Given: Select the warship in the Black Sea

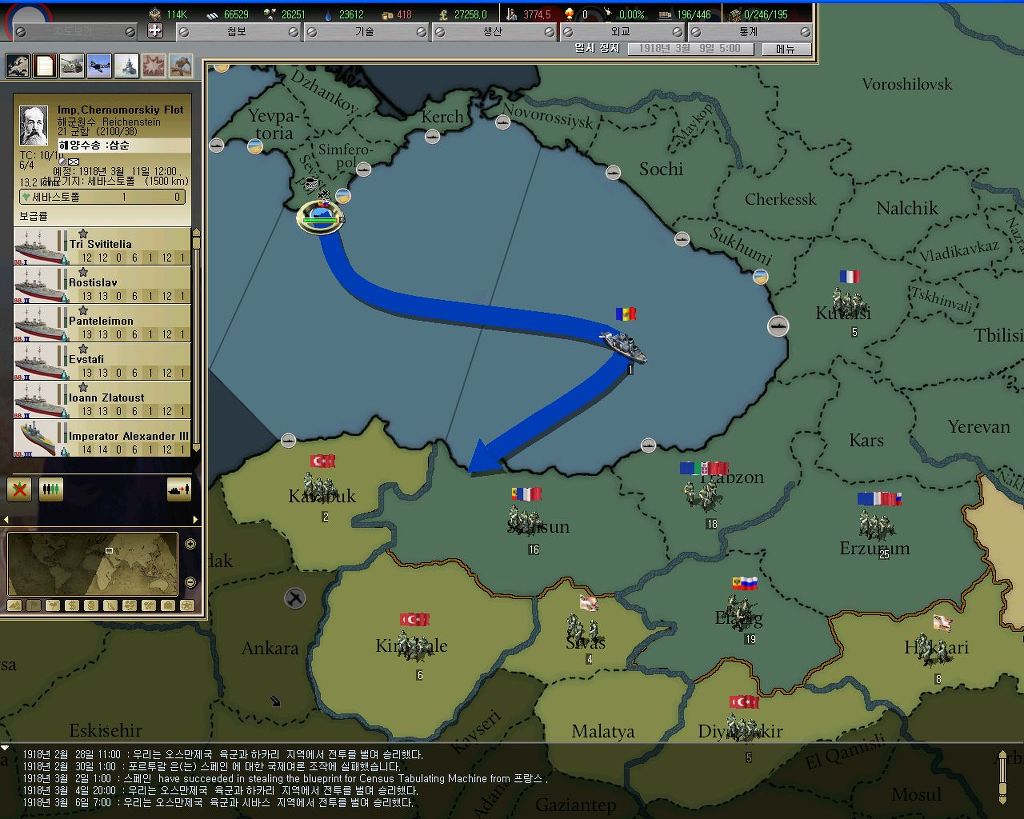Looking at the screenshot, I should pos(624,345).
